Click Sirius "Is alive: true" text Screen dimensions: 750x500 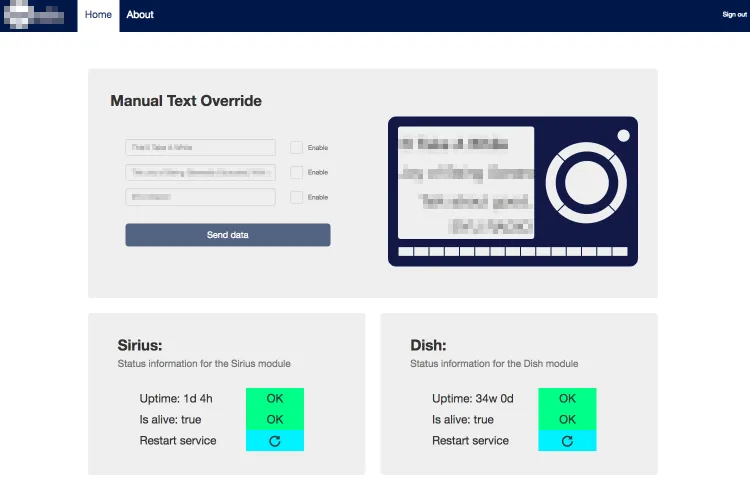(x=170, y=420)
